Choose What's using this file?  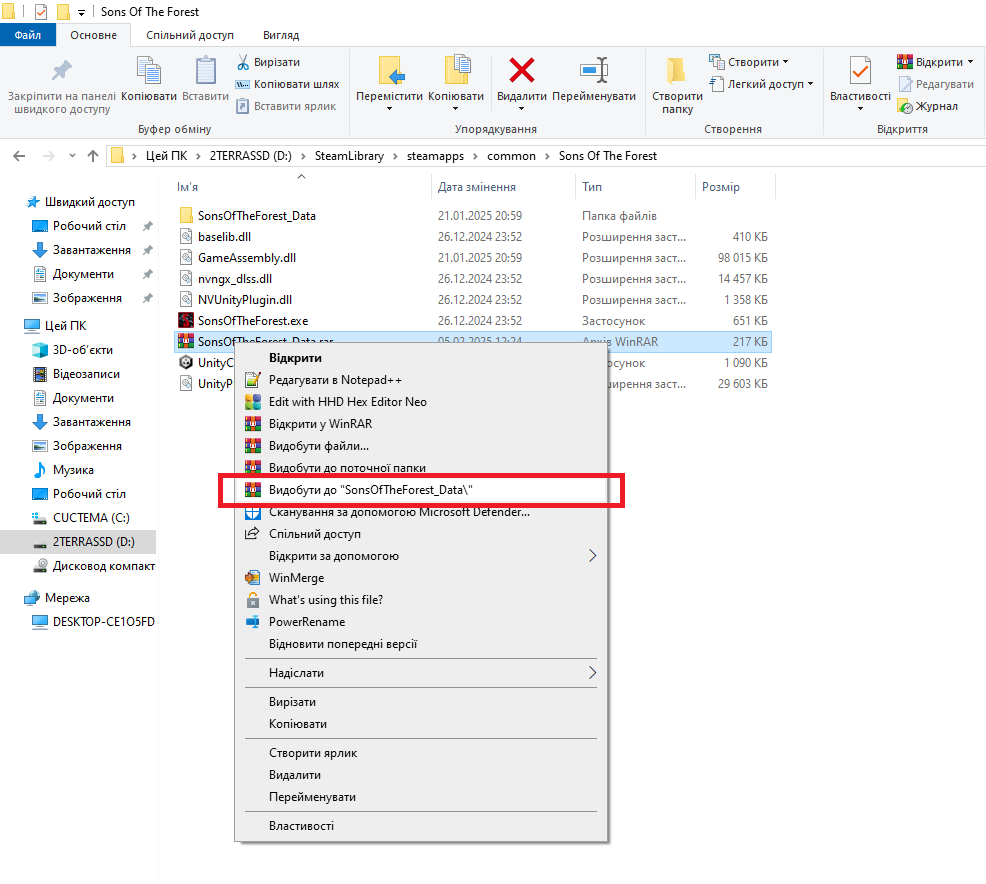click(x=421, y=600)
